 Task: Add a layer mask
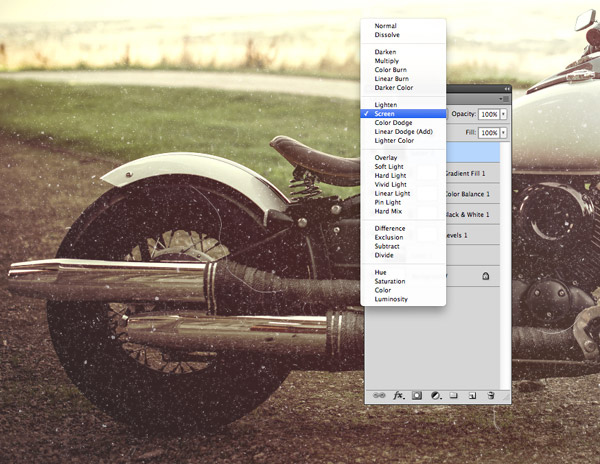point(417,396)
